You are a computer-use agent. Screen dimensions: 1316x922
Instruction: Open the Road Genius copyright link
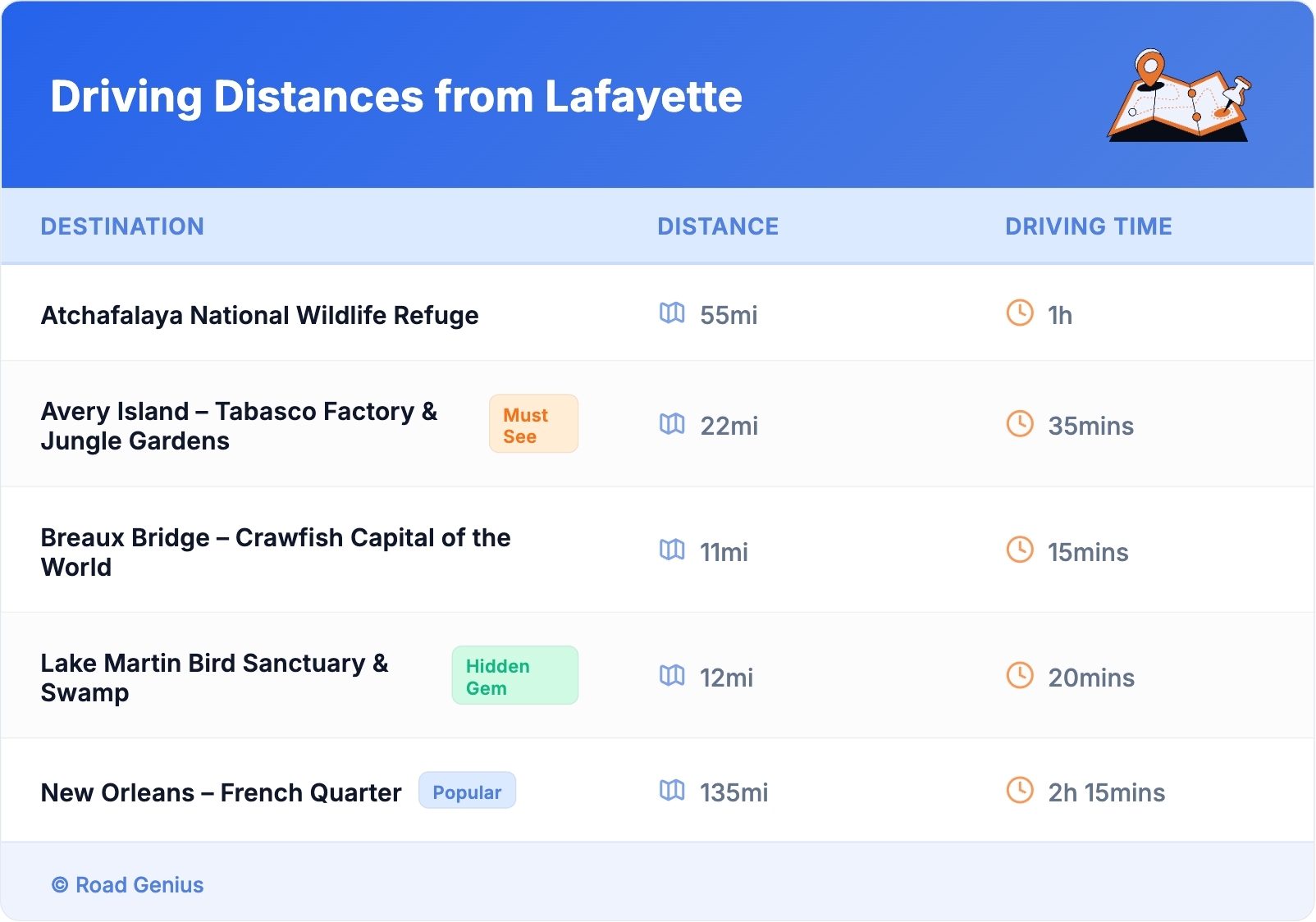click(128, 885)
